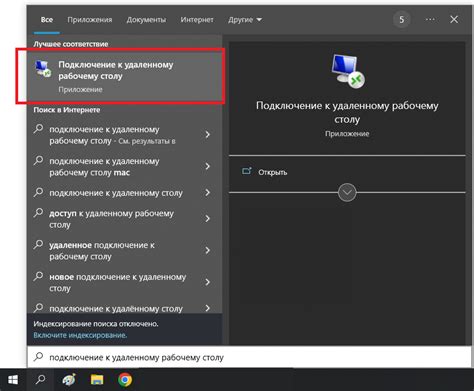The width and height of the screenshot is (474, 391).
Task: Click the taskbar search magnifier icon
Action: click(x=41, y=379)
